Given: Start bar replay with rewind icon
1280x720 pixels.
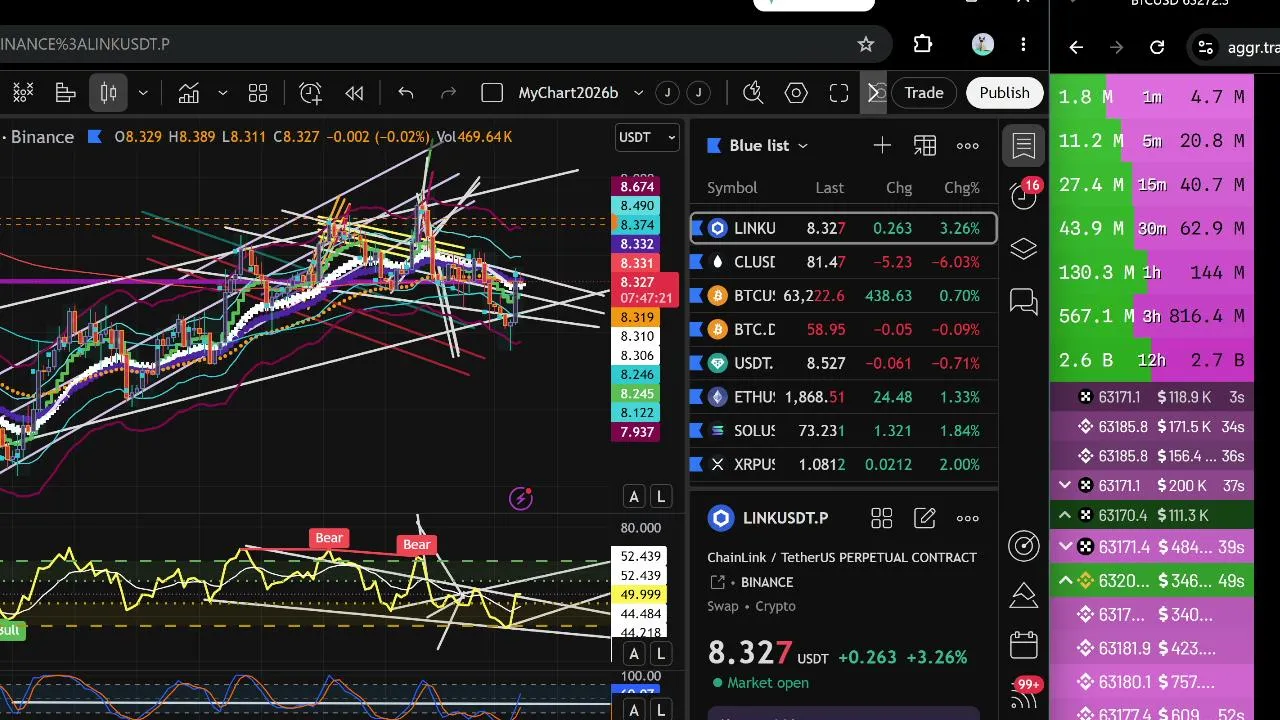Looking at the screenshot, I should 354,93.
